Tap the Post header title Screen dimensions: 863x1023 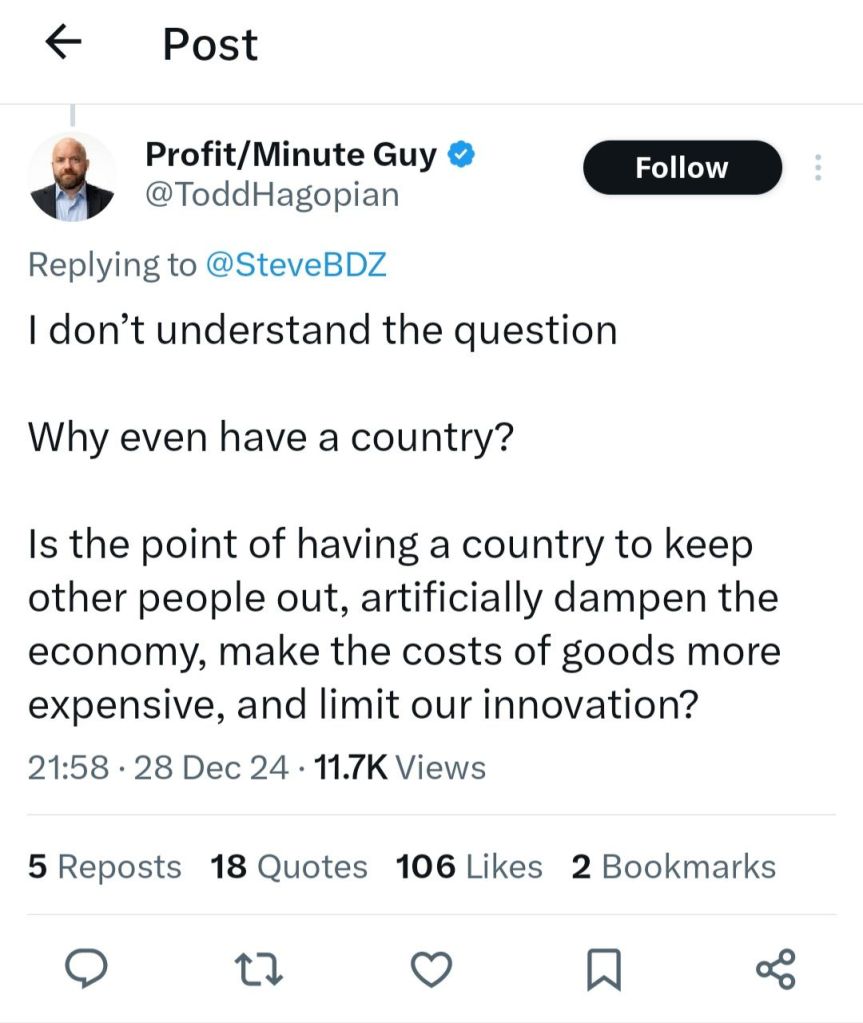[210, 44]
